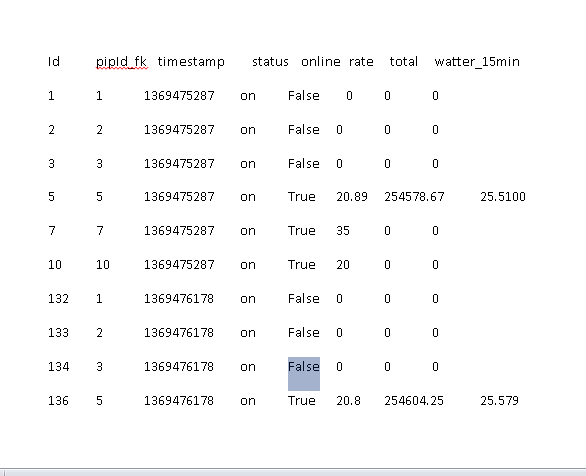Click the watter_15min header text
The image size is (586, 476).
[x=477, y=62]
